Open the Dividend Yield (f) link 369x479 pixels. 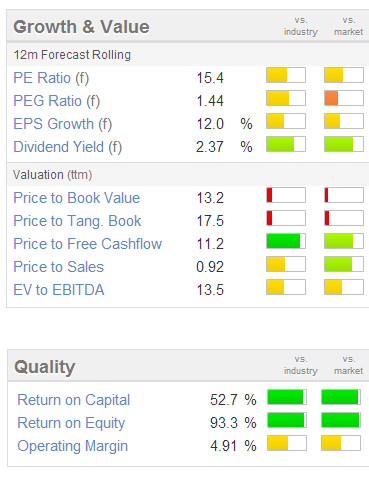click(68, 147)
